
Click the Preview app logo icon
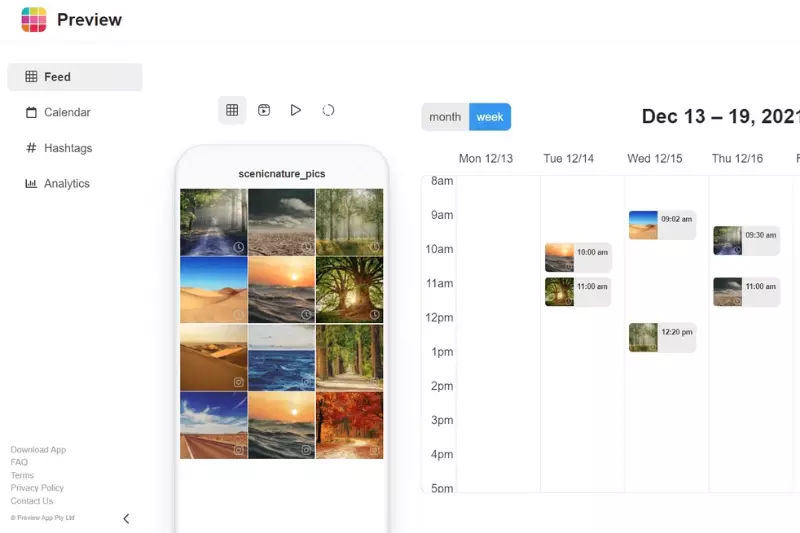point(34,19)
